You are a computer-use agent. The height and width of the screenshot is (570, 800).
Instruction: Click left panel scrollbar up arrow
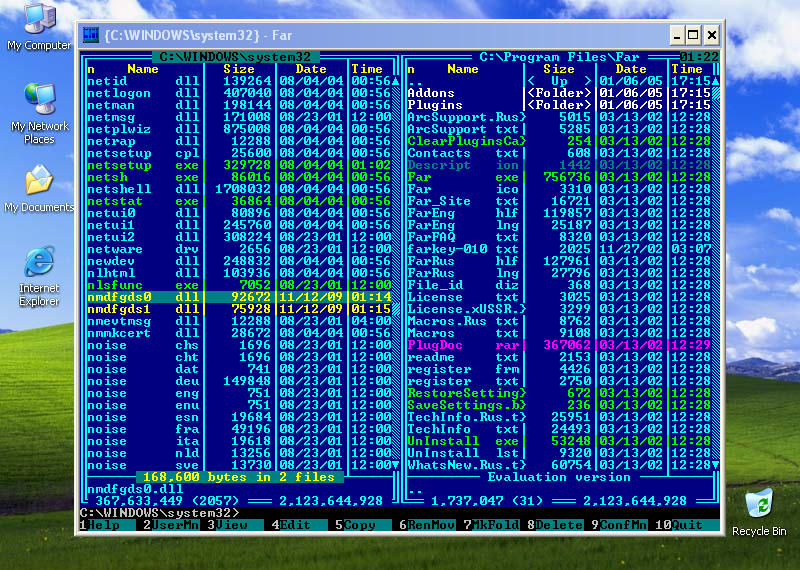pyautogui.click(x=395, y=81)
